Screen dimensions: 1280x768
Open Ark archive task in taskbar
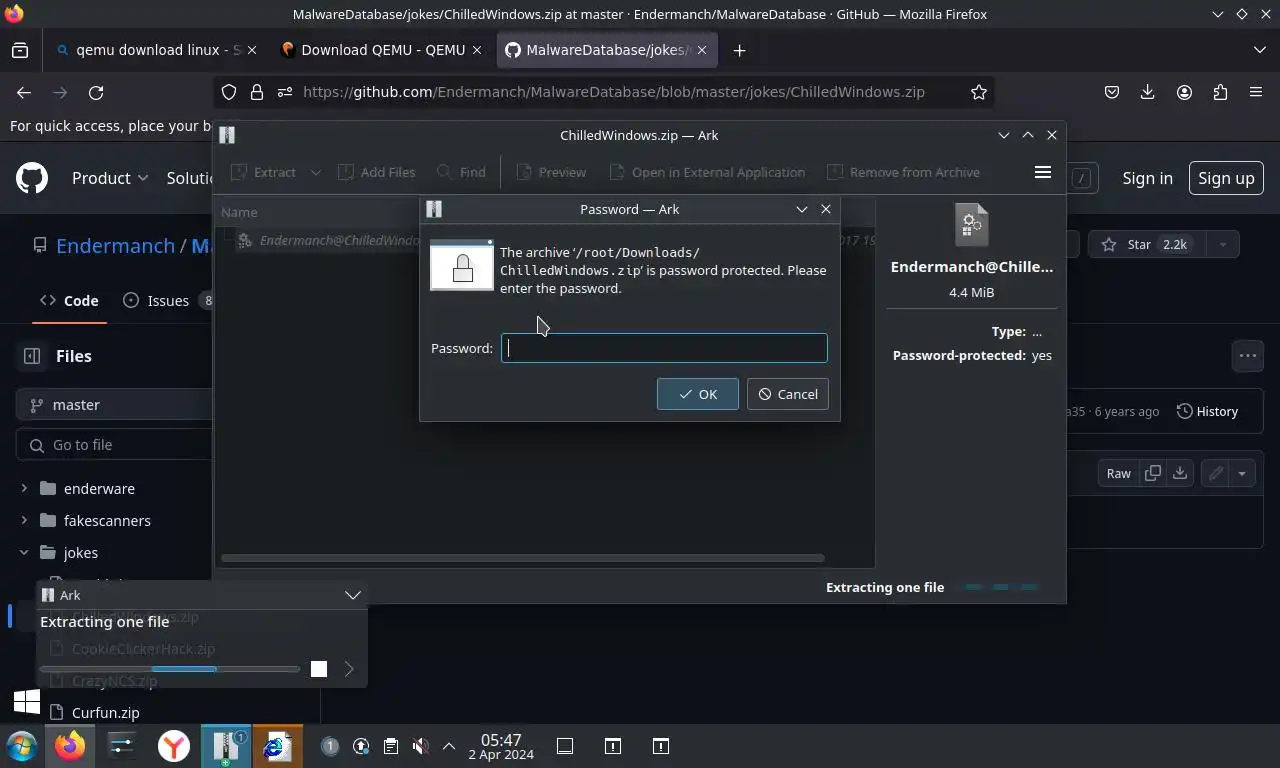pos(226,746)
